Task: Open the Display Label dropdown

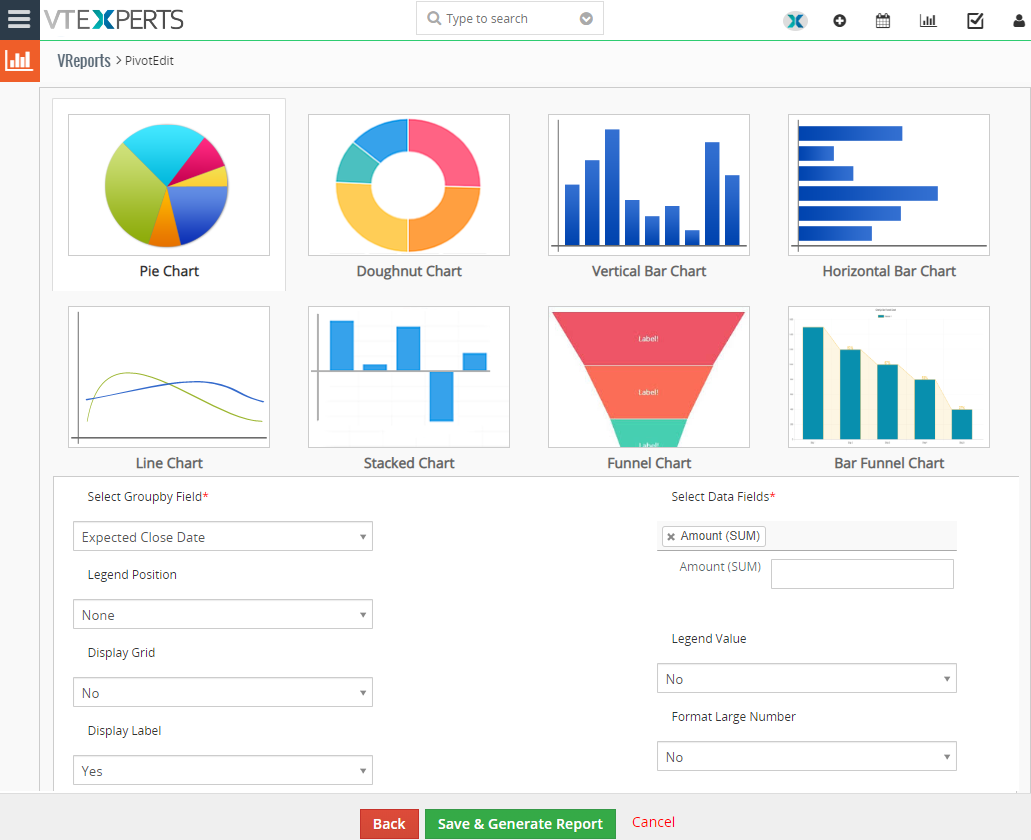Action: click(222, 770)
